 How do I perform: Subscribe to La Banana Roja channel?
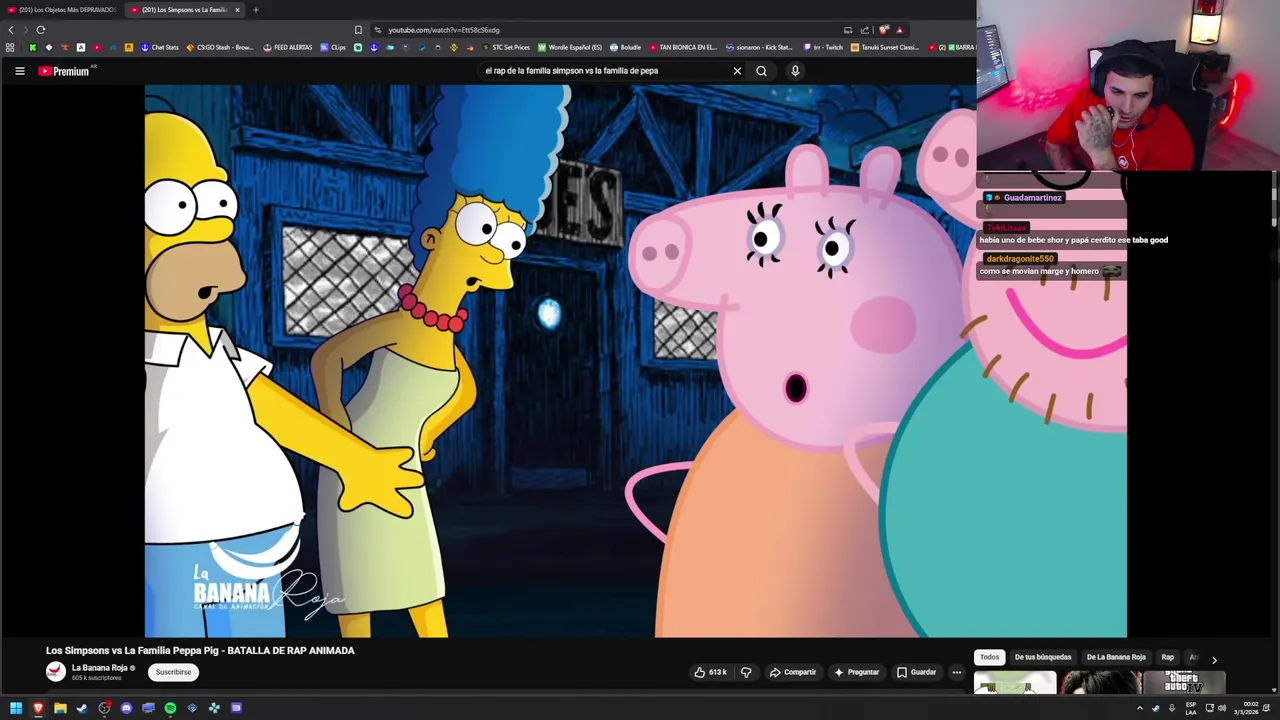tap(173, 672)
